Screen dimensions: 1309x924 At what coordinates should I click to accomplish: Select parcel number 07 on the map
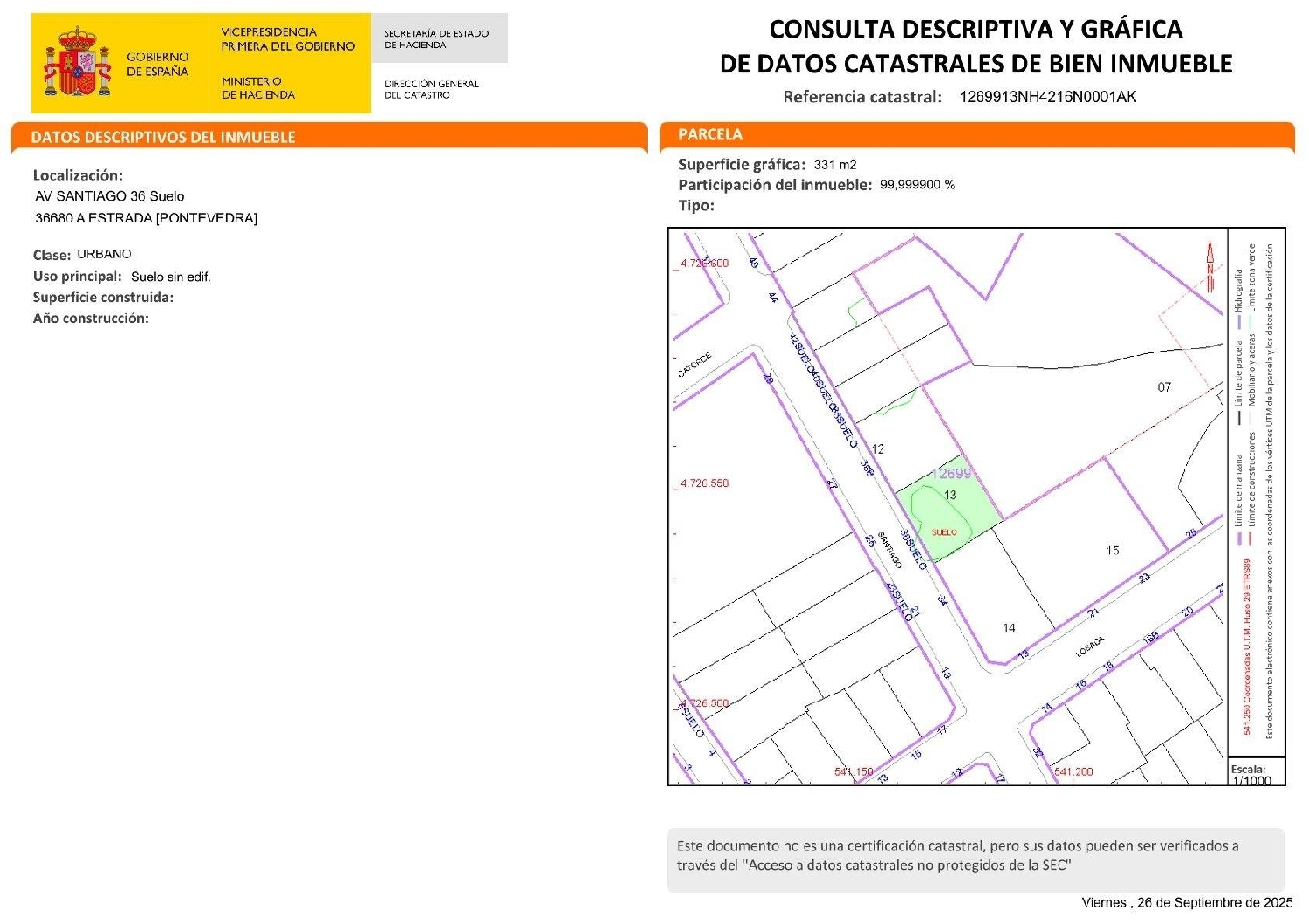click(1164, 387)
